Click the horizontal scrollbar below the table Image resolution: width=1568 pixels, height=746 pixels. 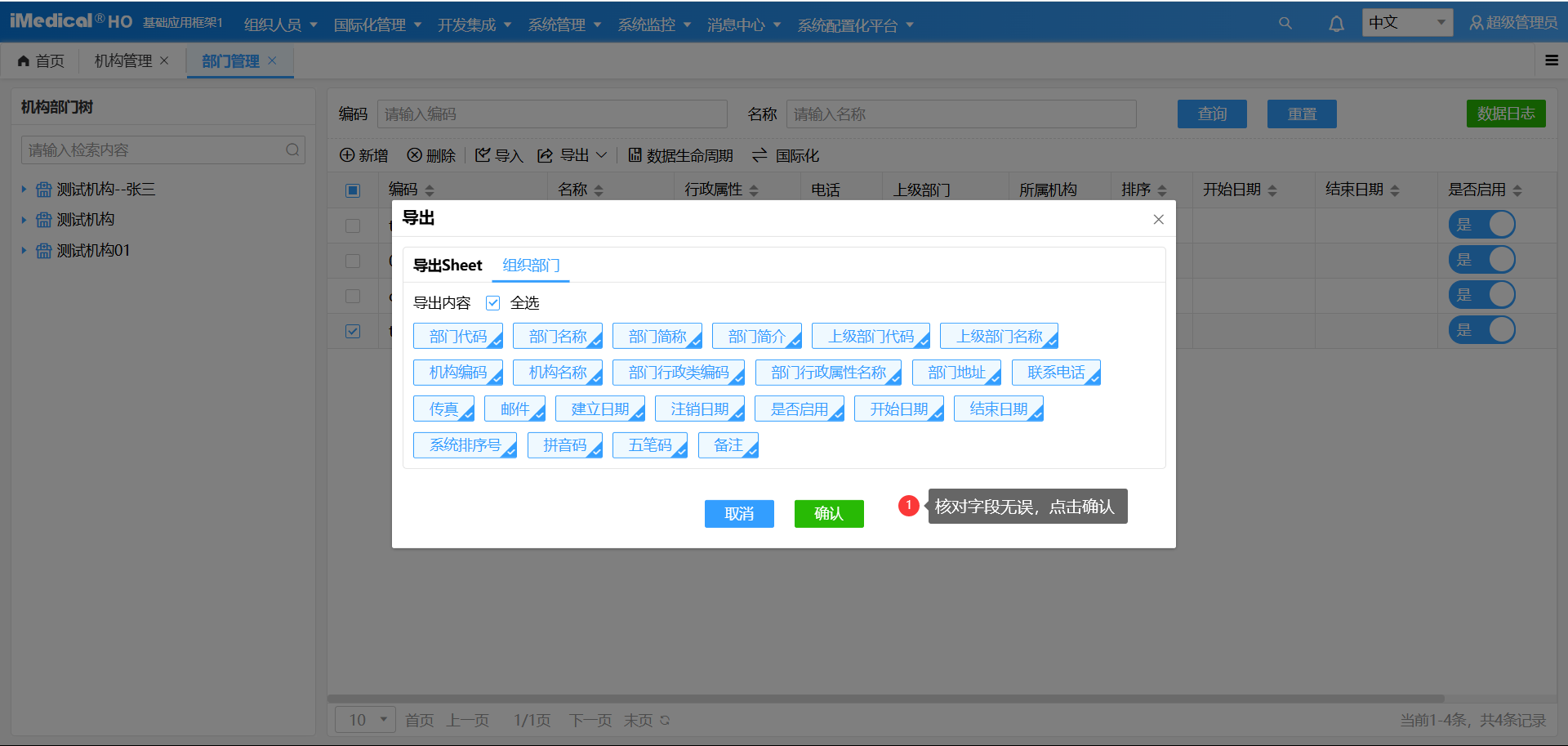pyautogui.click(x=885, y=699)
